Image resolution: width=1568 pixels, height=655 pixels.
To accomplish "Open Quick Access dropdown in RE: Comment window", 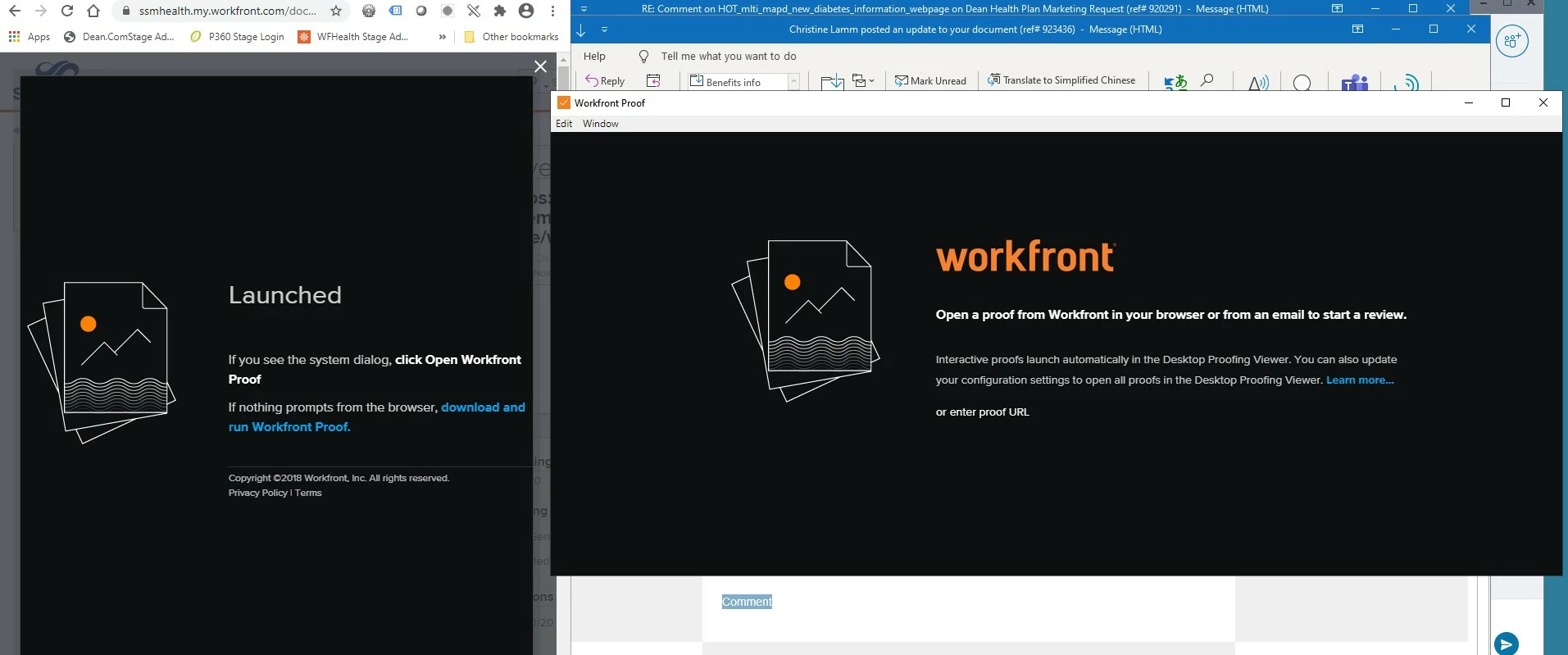I will click(x=584, y=9).
